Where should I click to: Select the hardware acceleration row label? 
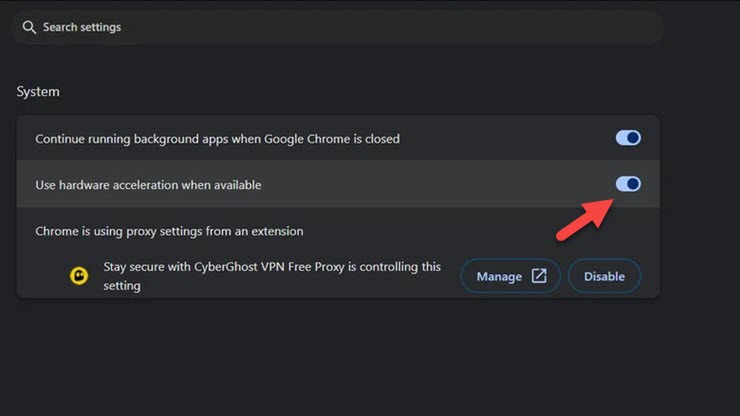148,185
